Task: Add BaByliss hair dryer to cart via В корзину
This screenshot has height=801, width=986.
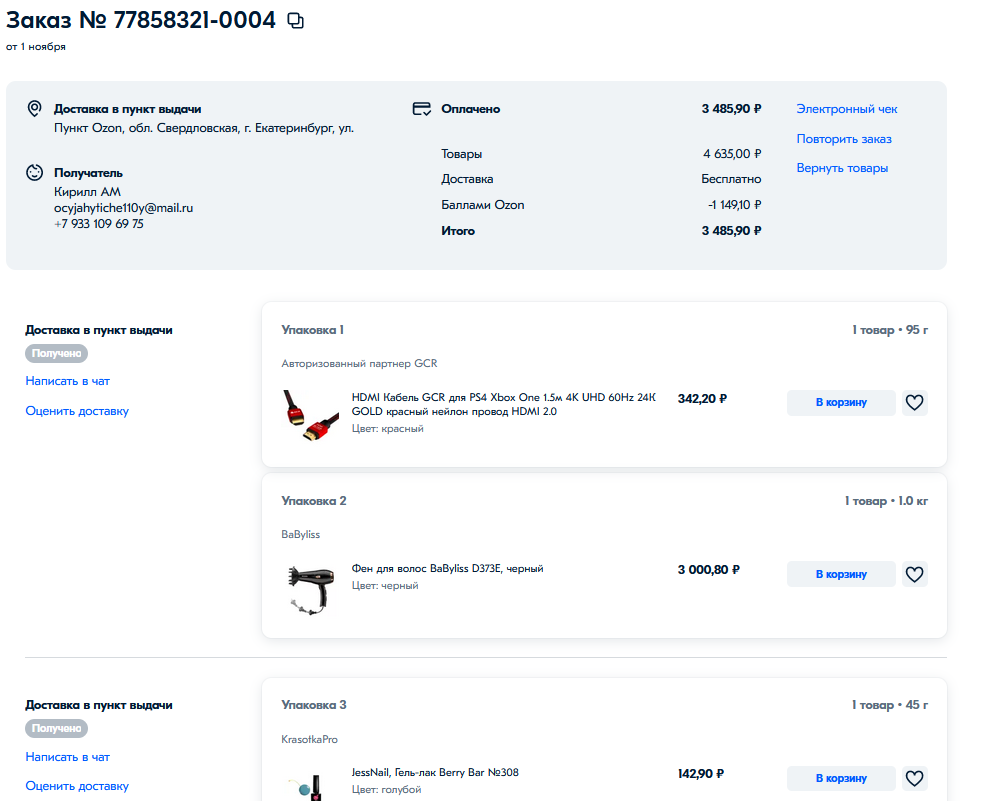Action: pyautogui.click(x=841, y=574)
